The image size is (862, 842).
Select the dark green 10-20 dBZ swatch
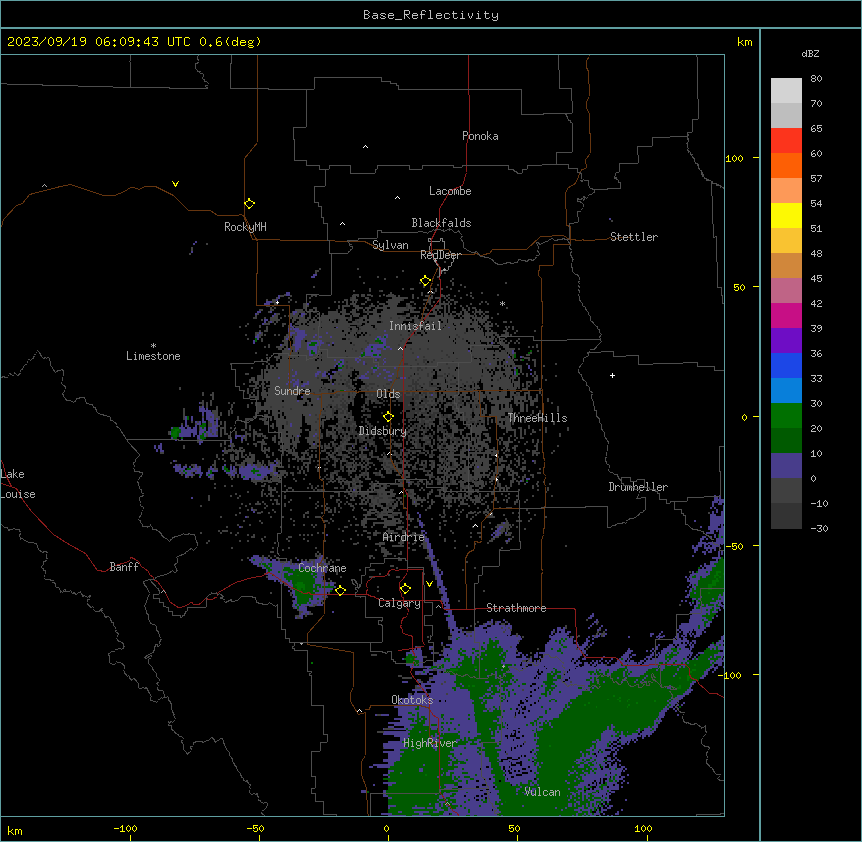786,441
